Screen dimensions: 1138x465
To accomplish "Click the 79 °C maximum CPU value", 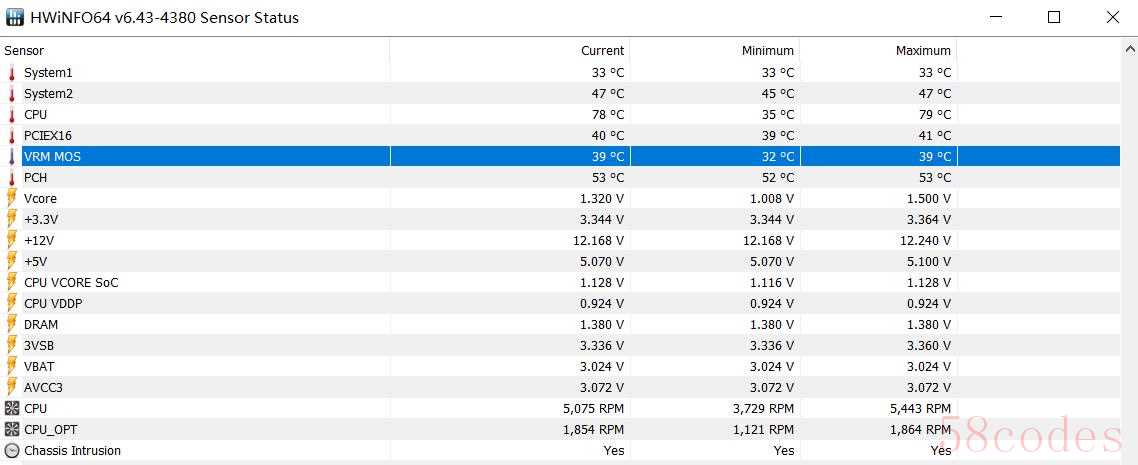I will [934, 115].
